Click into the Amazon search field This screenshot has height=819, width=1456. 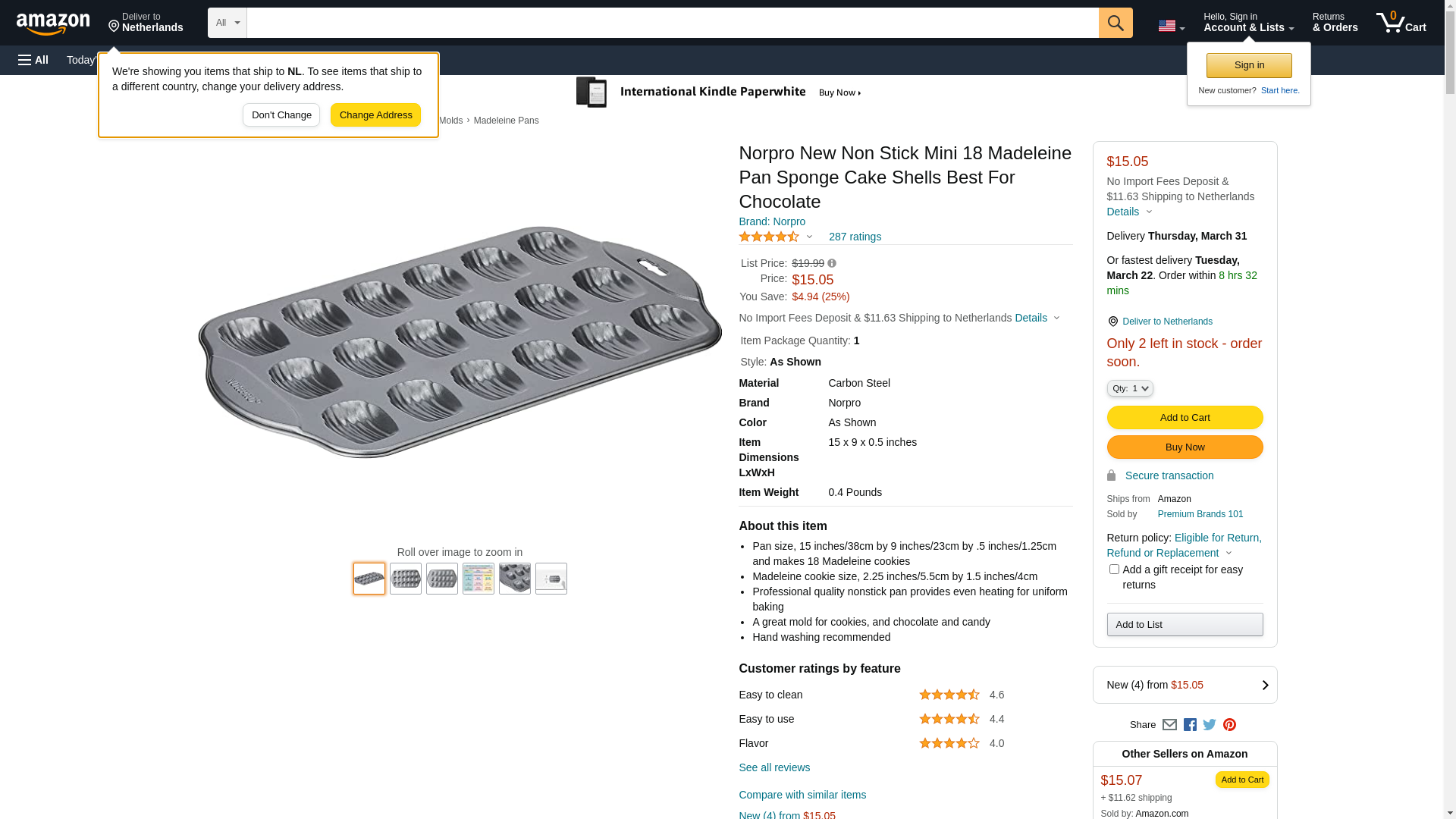(672, 23)
